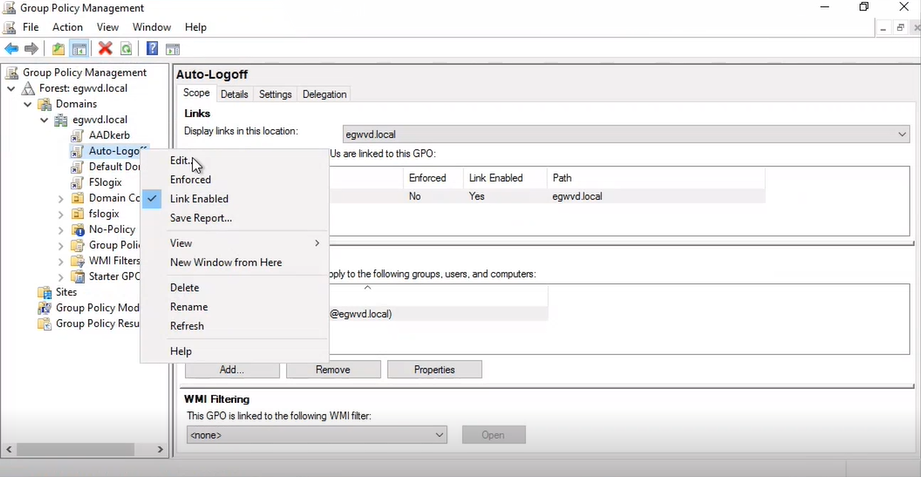Image resolution: width=921 pixels, height=477 pixels.
Task: Click the red X Delete toolbar icon
Action: tap(106, 49)
